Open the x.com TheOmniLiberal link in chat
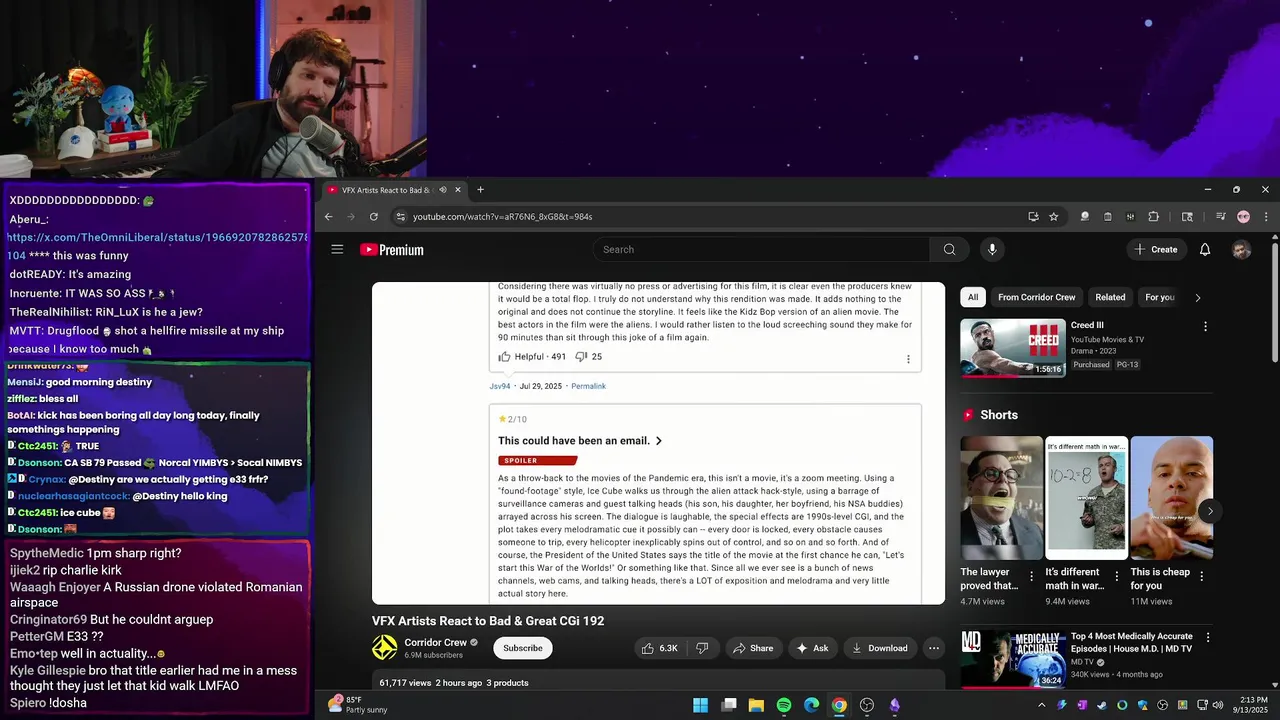The width and height of the screenshot is (1280, 720). point(158,238)
